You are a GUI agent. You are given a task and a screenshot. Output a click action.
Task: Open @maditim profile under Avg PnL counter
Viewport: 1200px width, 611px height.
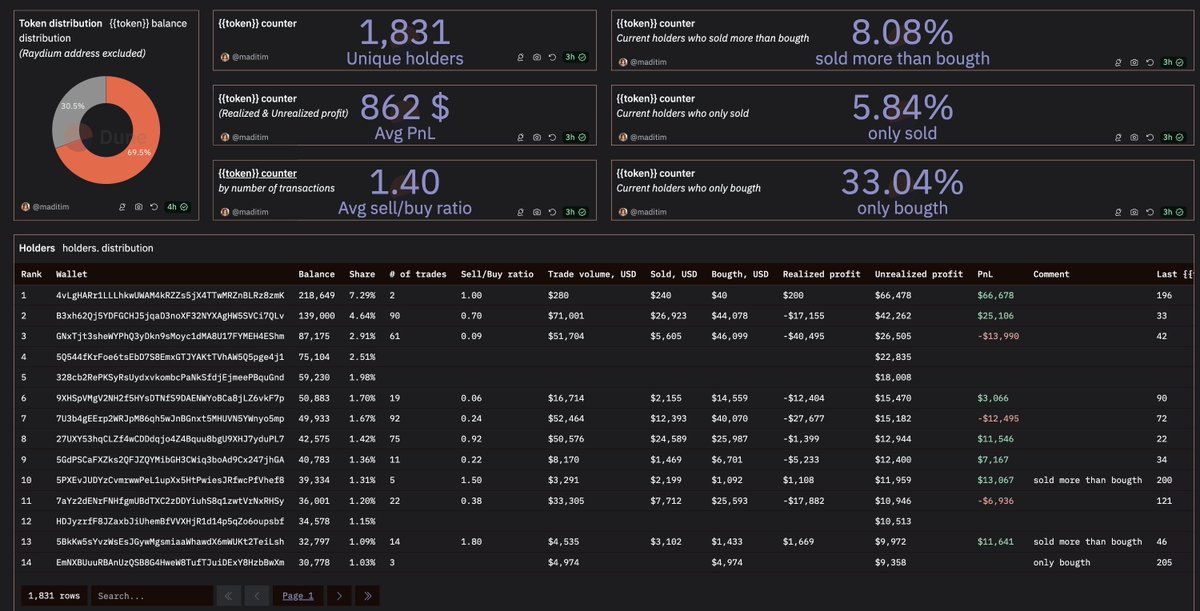[x=248, y=137]
